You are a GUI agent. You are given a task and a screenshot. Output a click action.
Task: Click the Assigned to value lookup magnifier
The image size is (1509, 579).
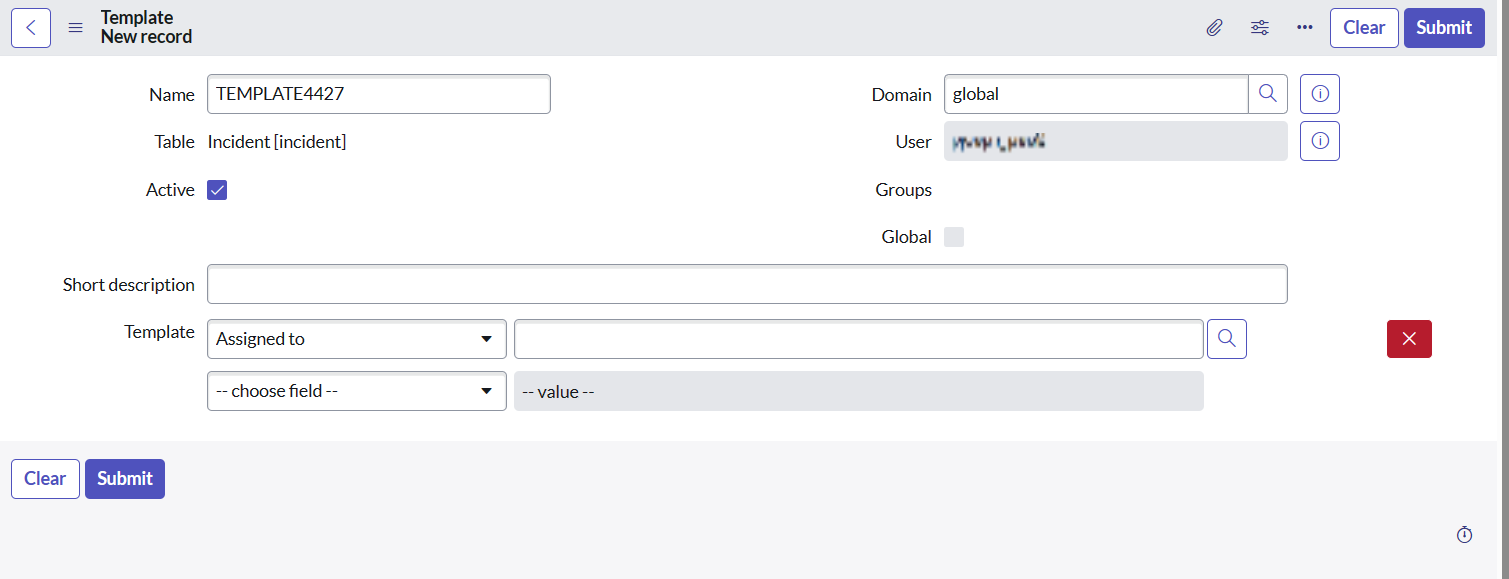pyautogui.click(x=1226, y=338)
